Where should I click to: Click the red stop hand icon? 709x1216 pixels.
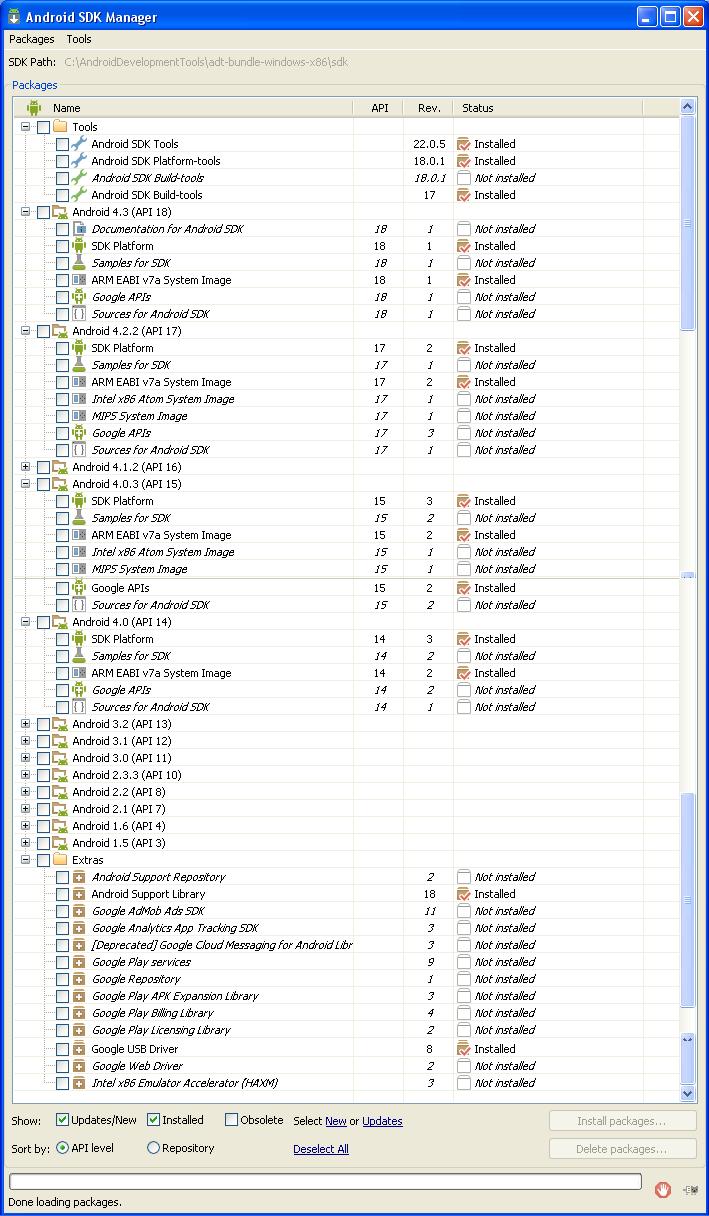tap(662, 1189)
